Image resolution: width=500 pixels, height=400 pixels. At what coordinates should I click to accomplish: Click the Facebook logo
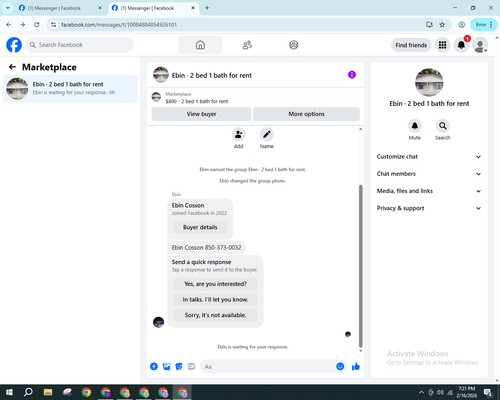point(14,45)
